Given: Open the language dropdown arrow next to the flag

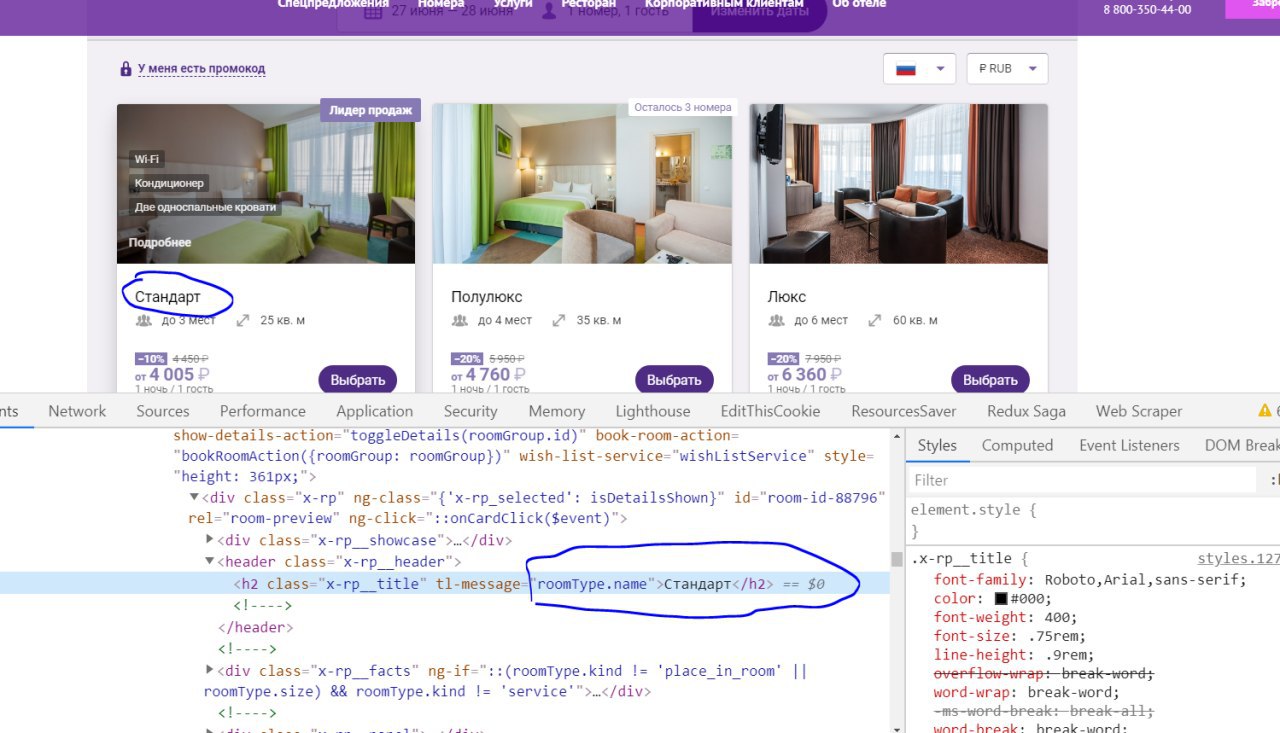Looking at the screenshot, I should pos(940,69).
